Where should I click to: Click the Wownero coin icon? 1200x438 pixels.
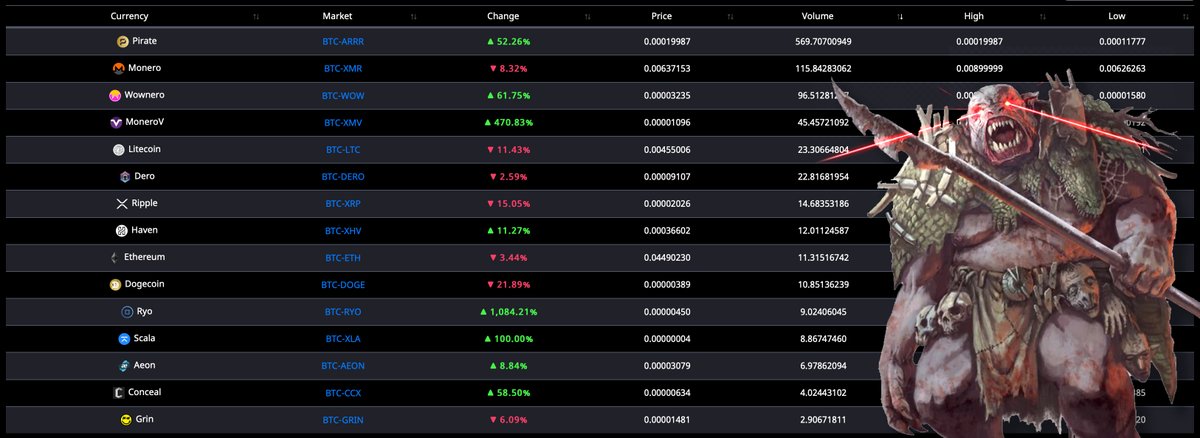115,95
